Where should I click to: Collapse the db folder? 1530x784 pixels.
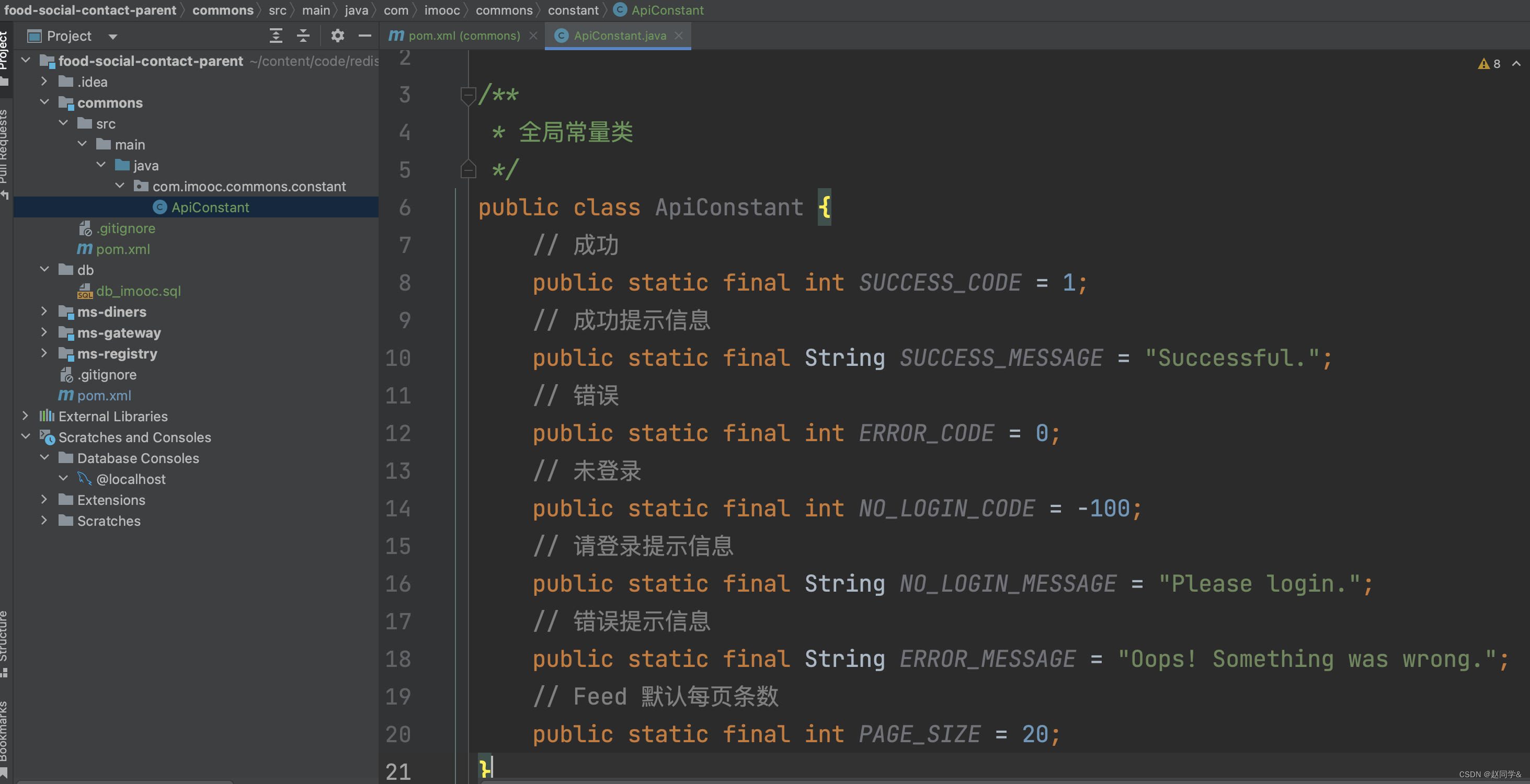click(44, 270)
